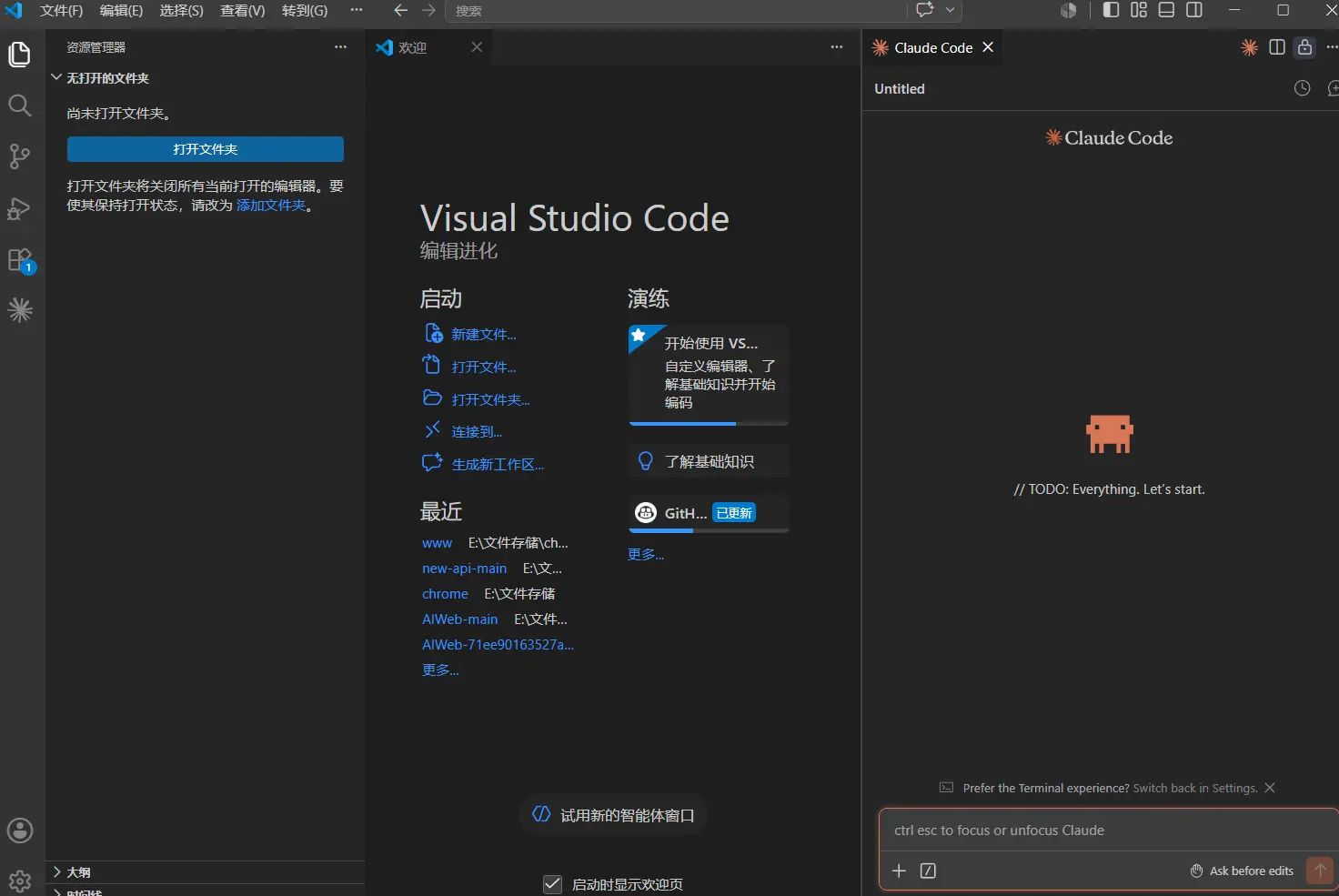
Task: Open the Search view in activity bar
Action: pyautogui.click(x=20, y=106)
